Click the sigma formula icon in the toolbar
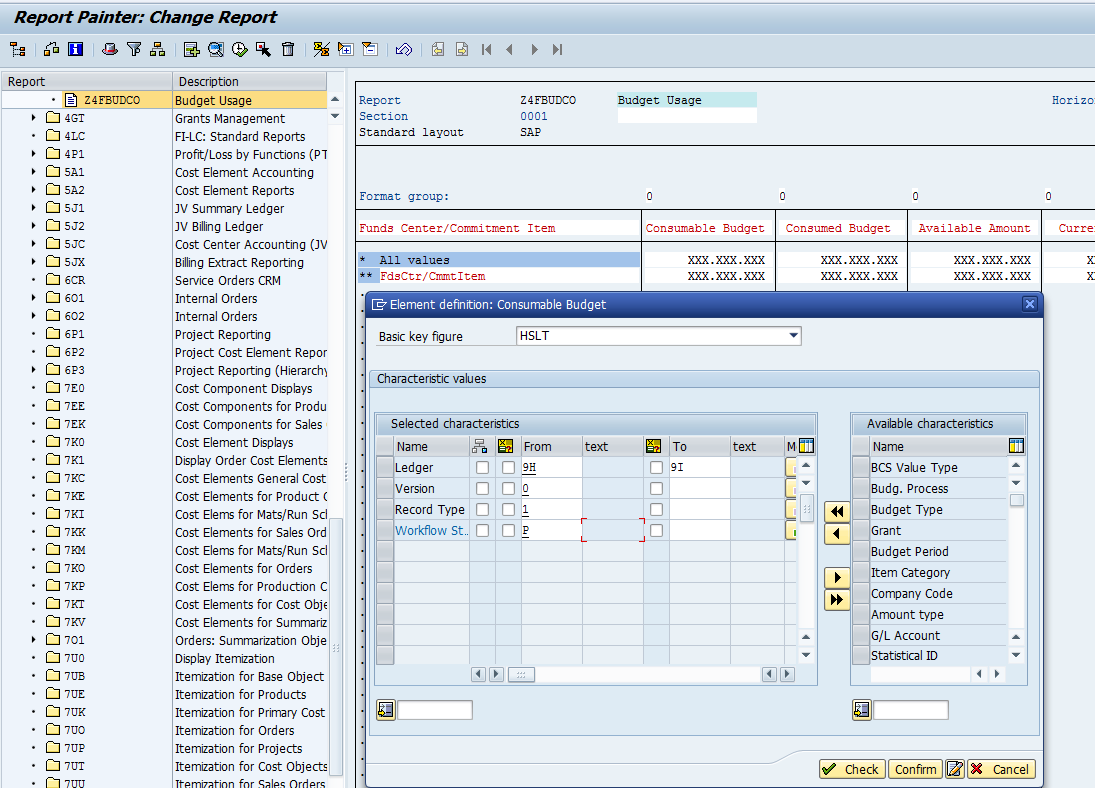1095x788 pixels. [x=321, y=50]
